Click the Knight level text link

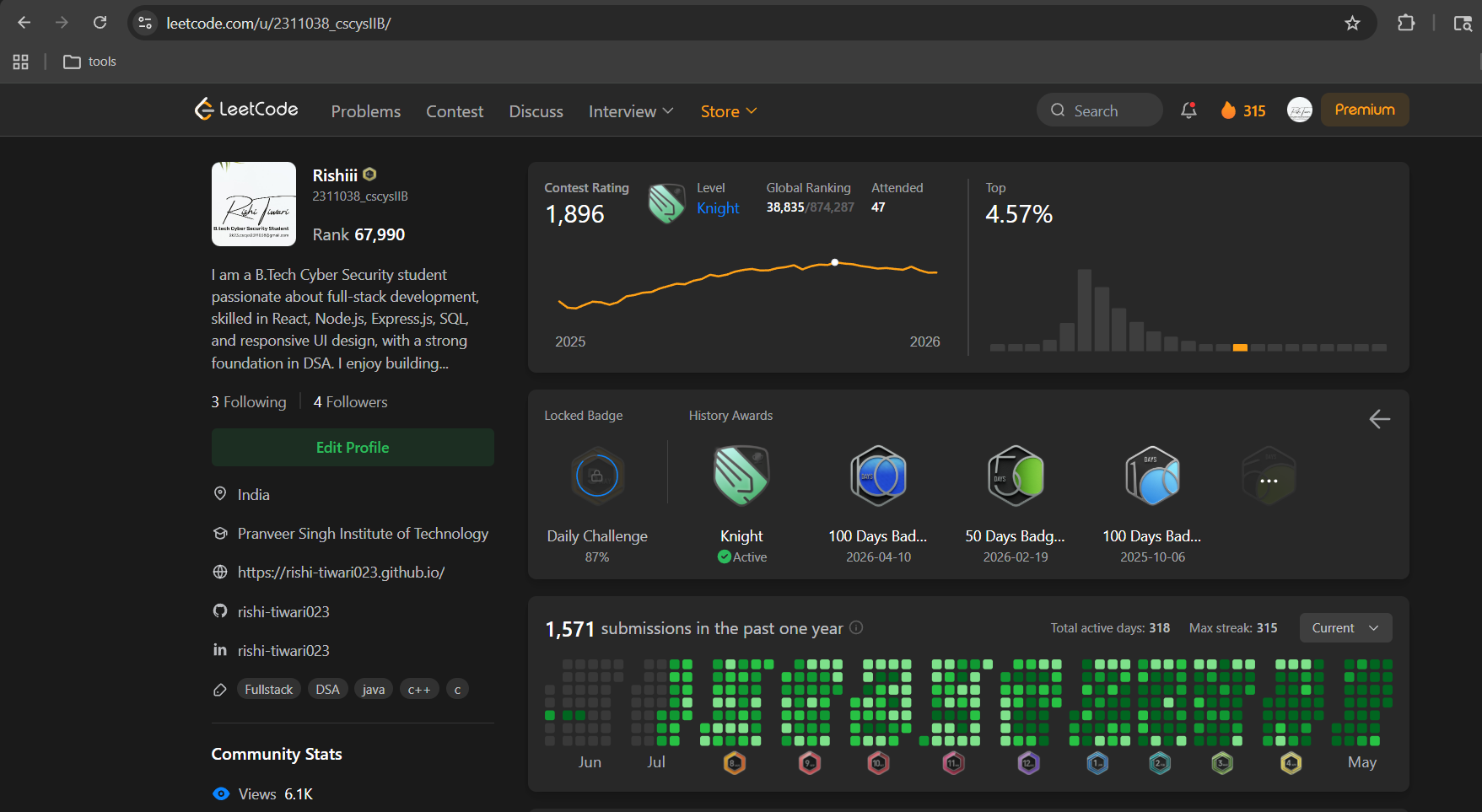tap(718, 208)
